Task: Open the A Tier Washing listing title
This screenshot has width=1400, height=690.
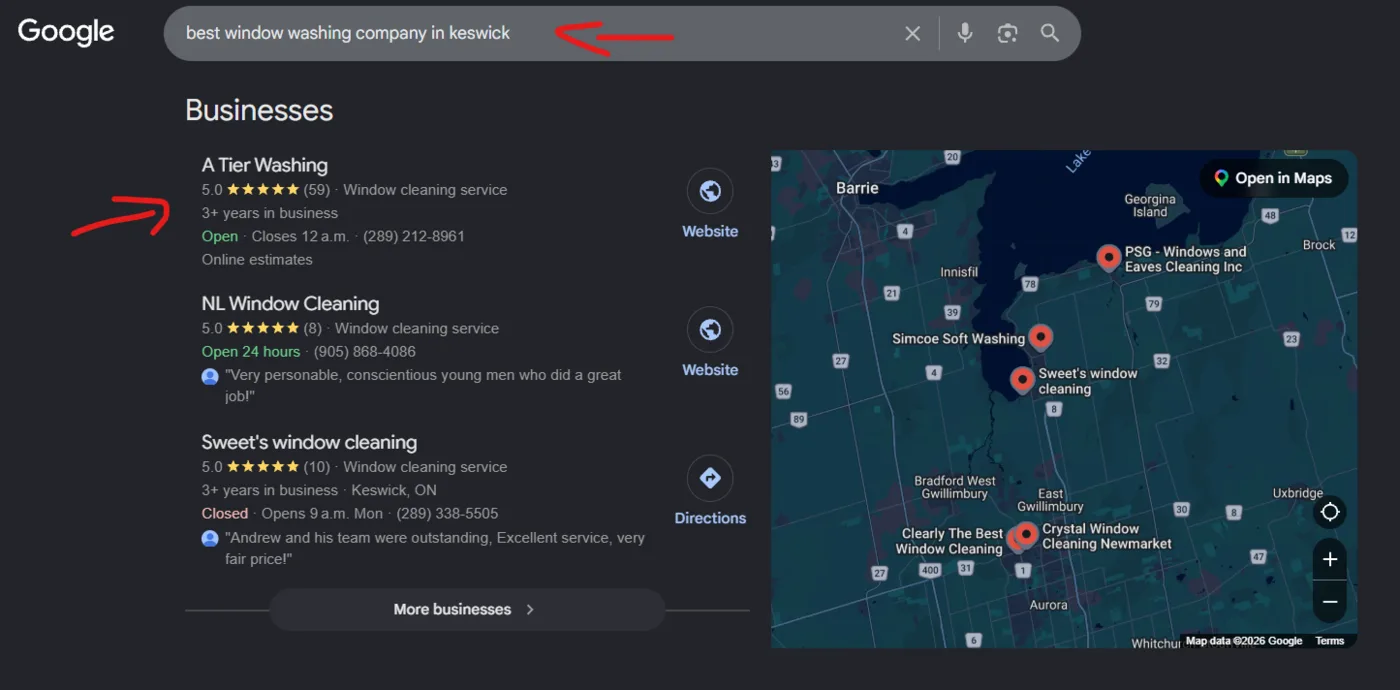Action: [x=265, y=165]
